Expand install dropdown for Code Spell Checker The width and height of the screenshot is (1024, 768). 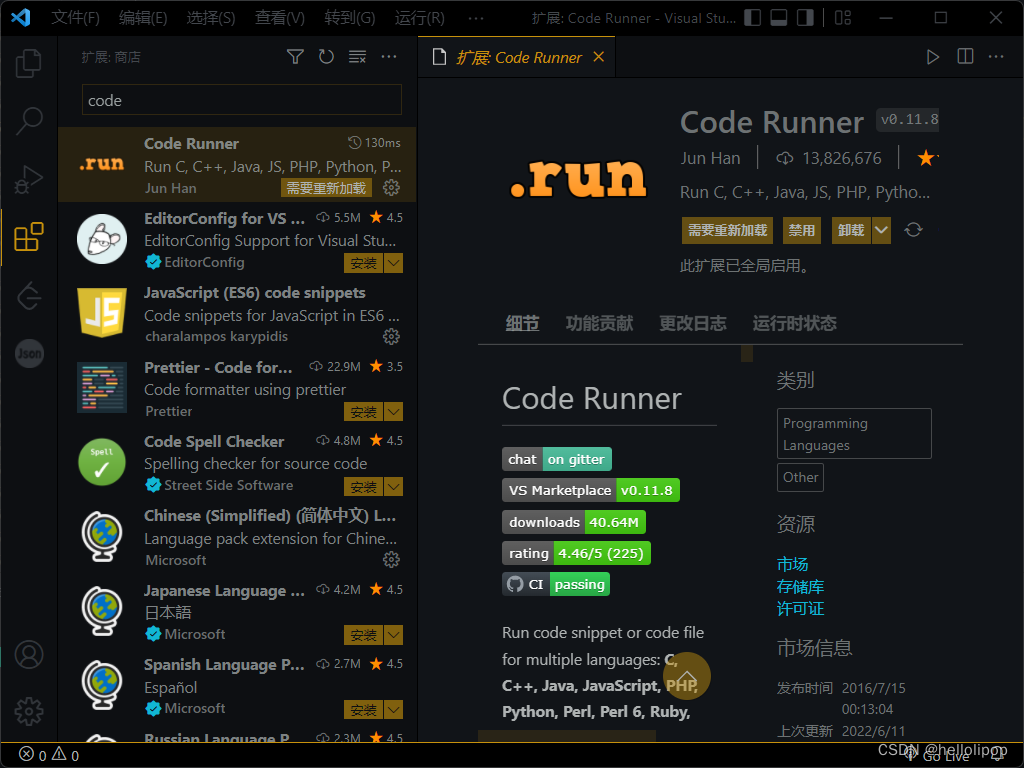[x=394, y=487]
